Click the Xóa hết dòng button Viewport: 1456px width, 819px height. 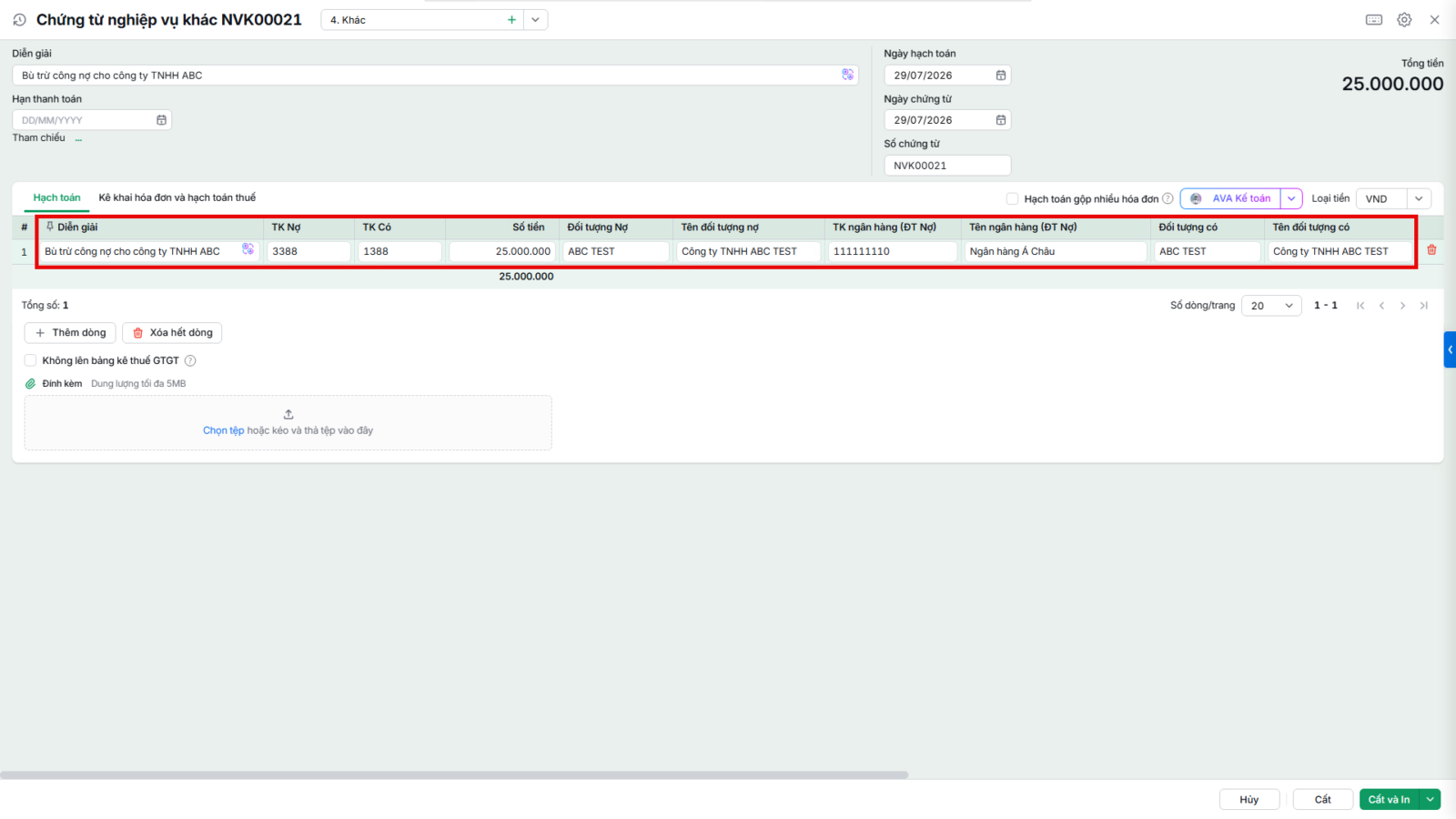[172, 333]
